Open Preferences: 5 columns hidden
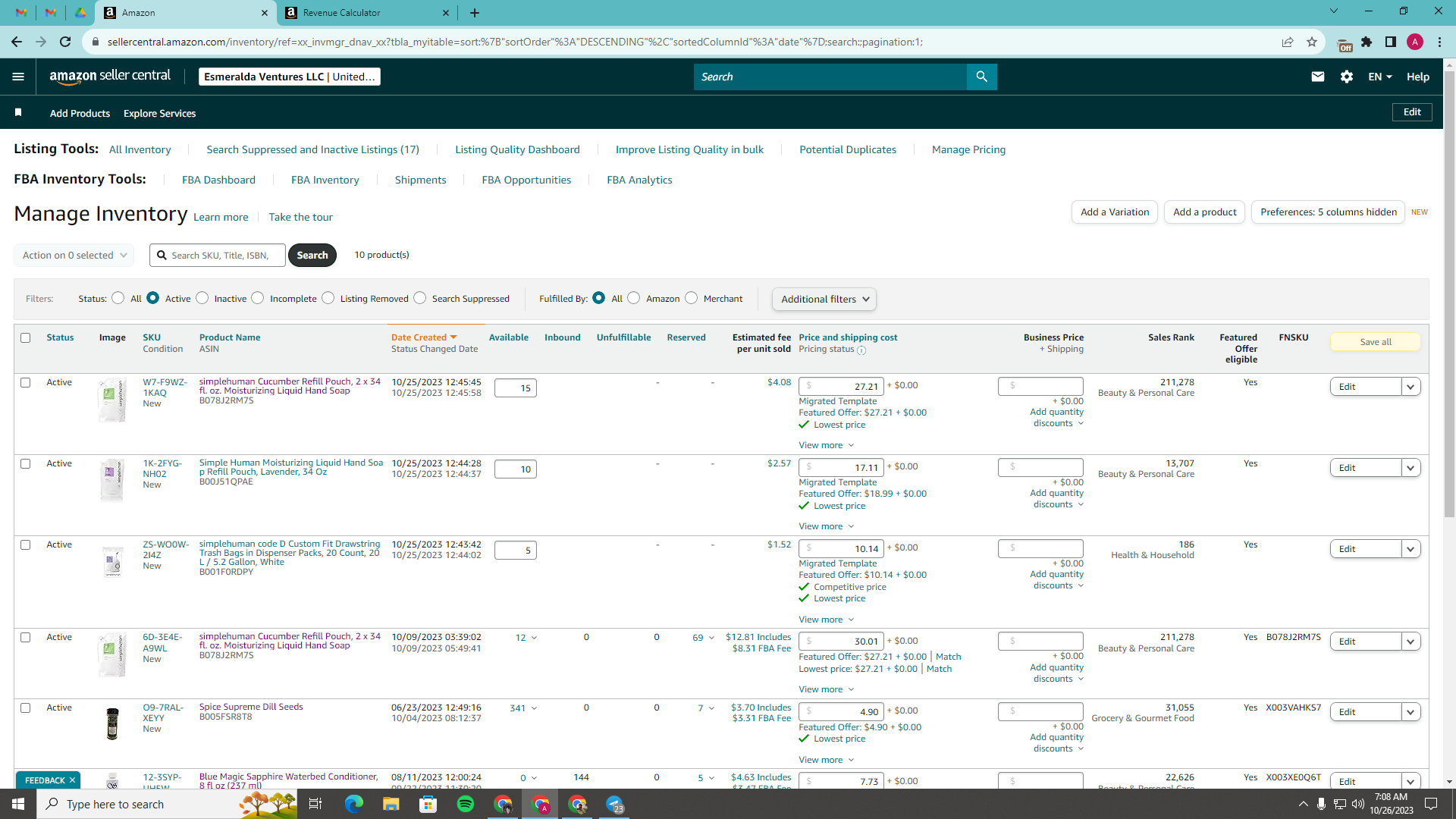This screenshot has width=1456, height=819. click(x=1328, y=212)
